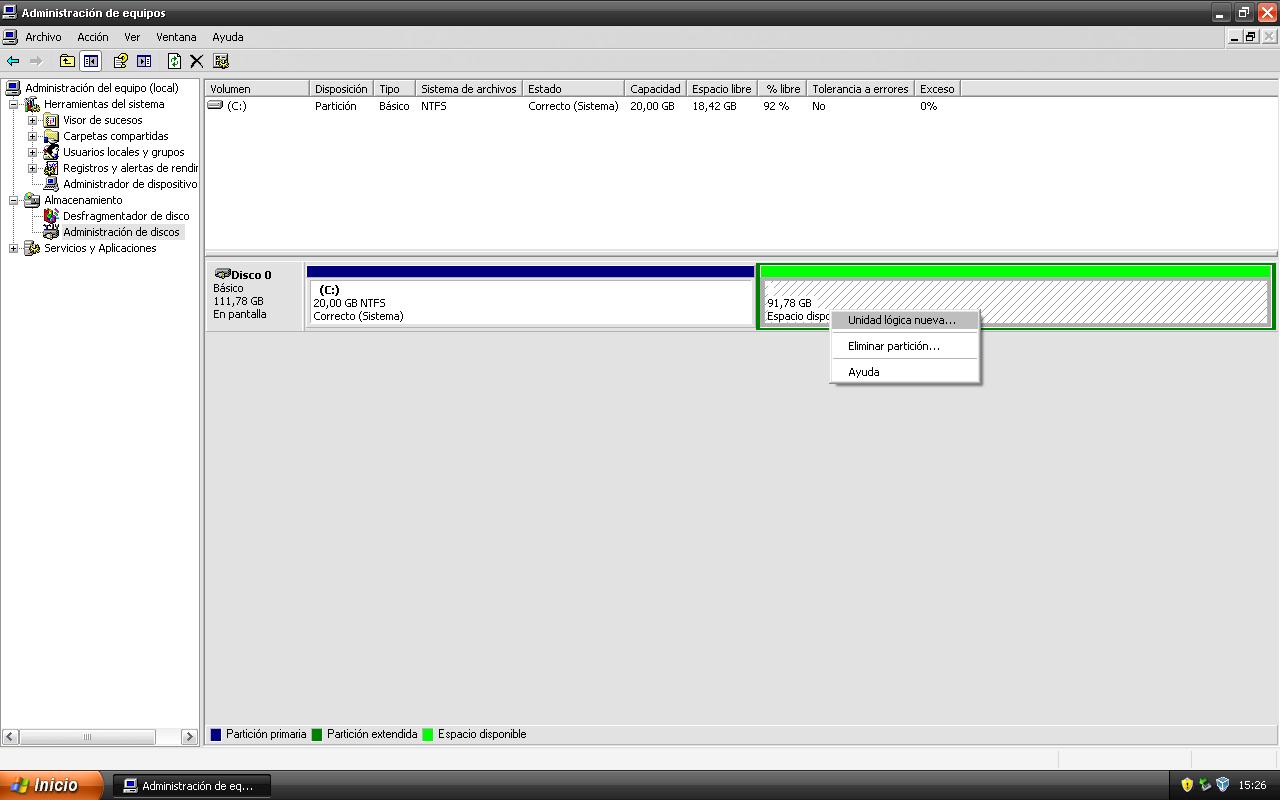Click the Help question-mark toolbar icon
Viewport: 1280px width, 800px height.
tap(120, 61)
